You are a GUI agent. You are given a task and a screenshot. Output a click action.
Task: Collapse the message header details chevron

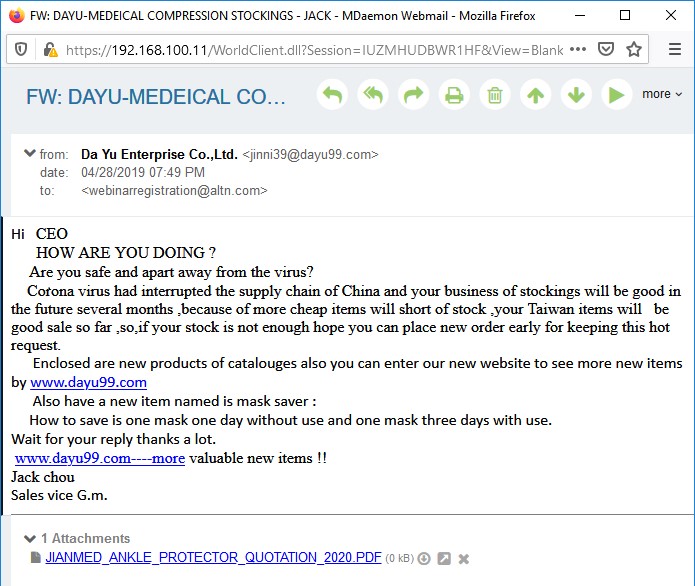pyautogui.click(x=29, y=153)
